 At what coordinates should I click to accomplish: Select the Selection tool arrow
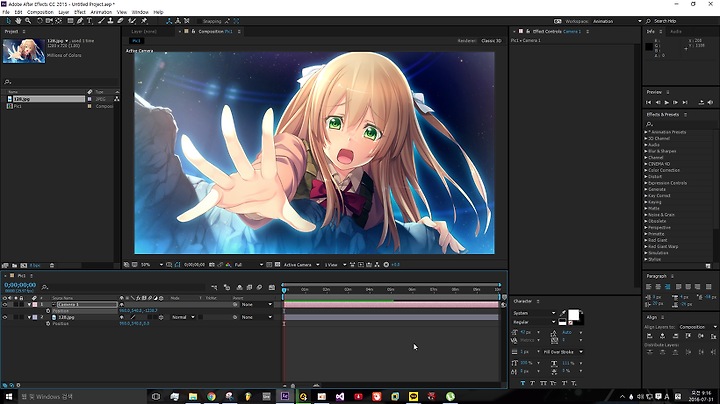point(8,21)
